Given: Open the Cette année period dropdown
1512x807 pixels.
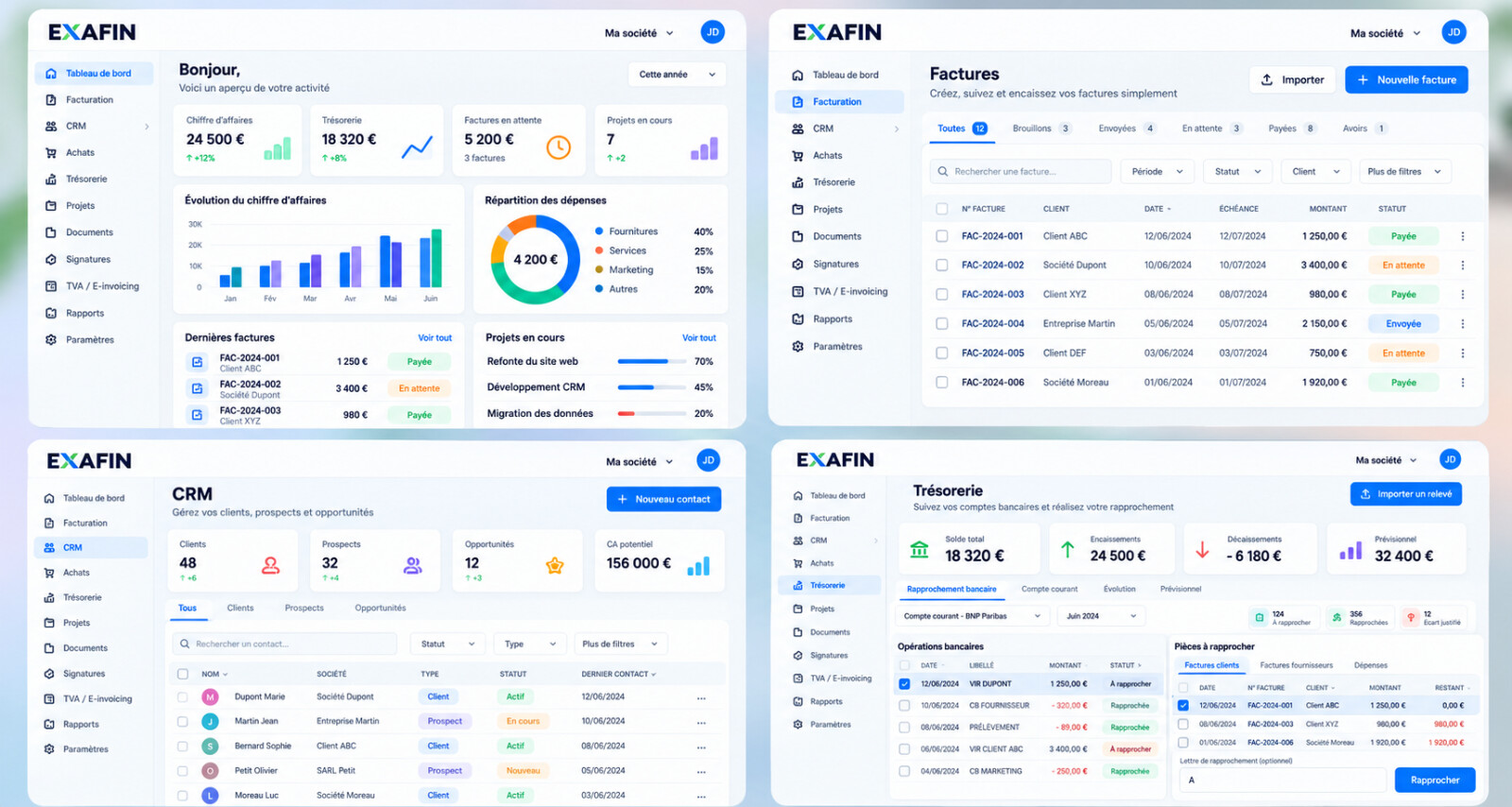Looking at the screenshot, I should coord(678,75).
